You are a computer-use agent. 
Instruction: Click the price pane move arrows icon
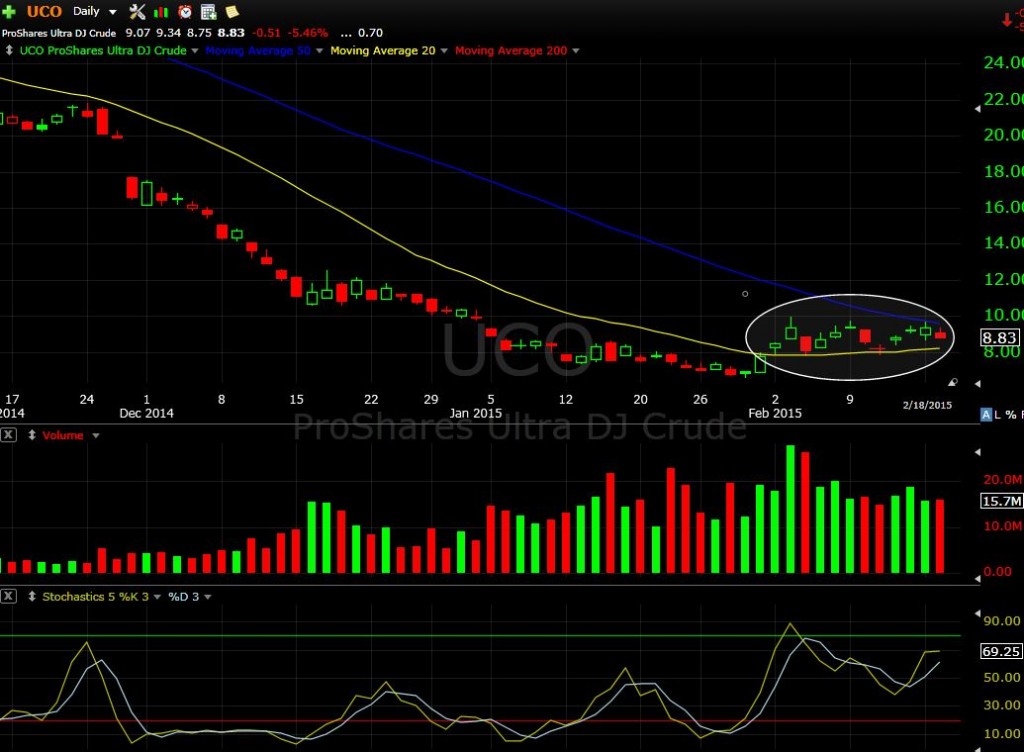pyautogui.click(x=8, y=50)
